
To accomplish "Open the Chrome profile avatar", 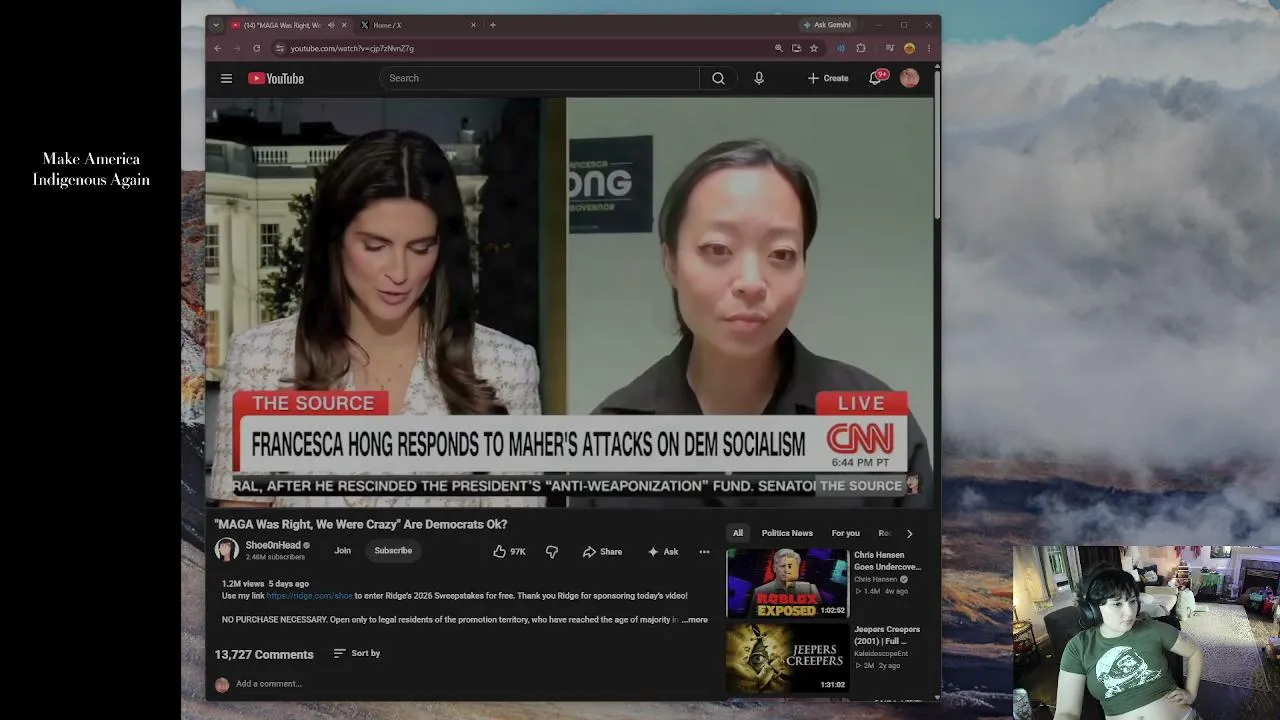I will [x=909, y=48].
